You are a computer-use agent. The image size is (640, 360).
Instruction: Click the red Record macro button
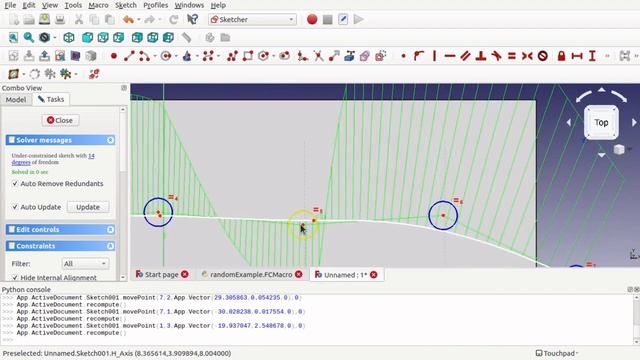coord(312,19)
